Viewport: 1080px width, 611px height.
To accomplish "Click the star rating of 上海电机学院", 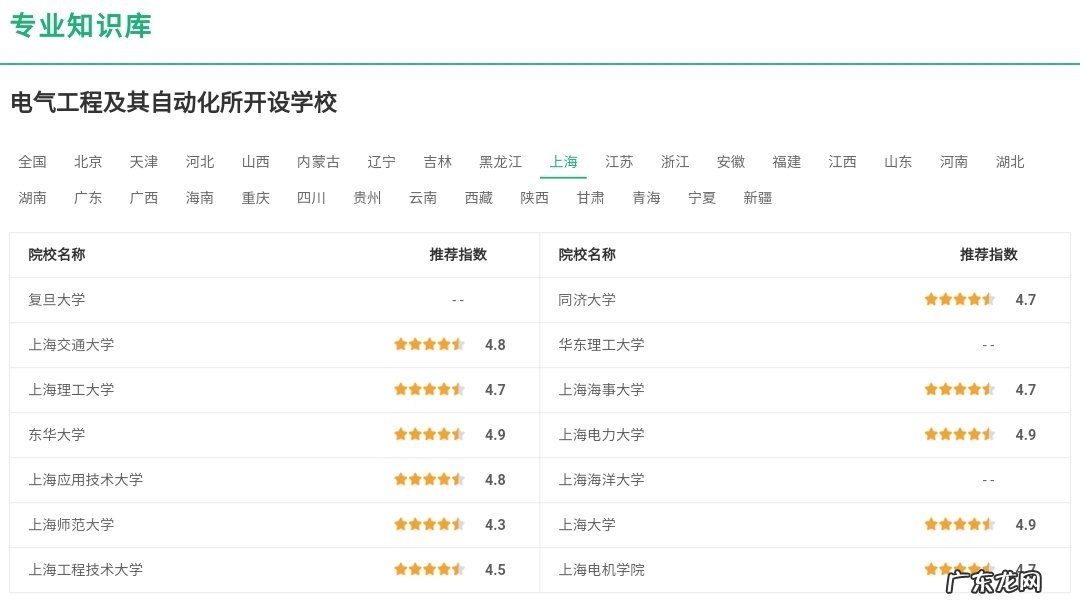I will tap(959, 568).
